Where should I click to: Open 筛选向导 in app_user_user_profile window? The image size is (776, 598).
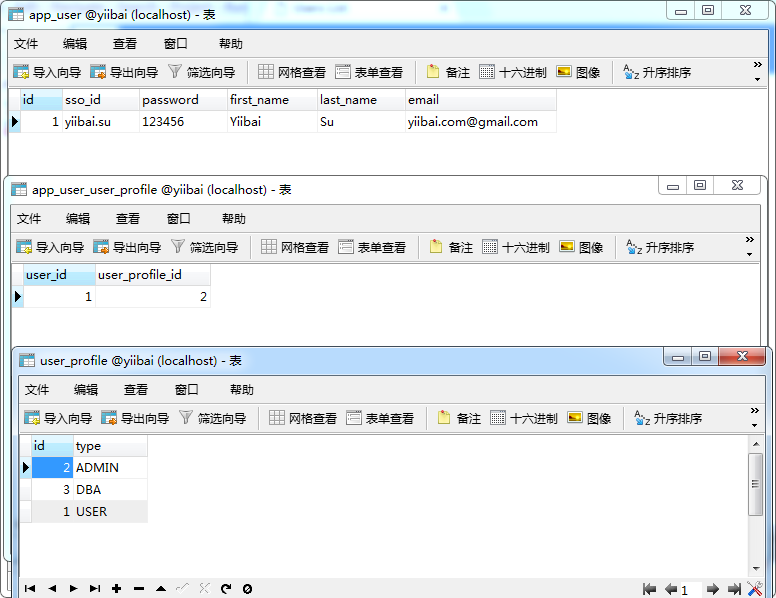click(x=204, y=247)
